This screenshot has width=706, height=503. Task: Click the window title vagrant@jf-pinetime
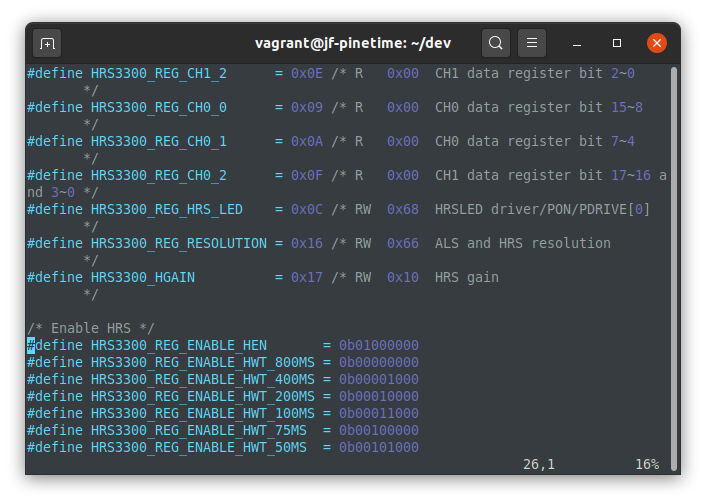point(353,43)
